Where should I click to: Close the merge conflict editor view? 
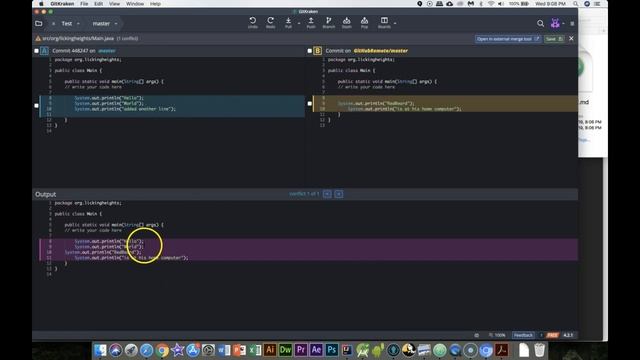tap(571, 38)
